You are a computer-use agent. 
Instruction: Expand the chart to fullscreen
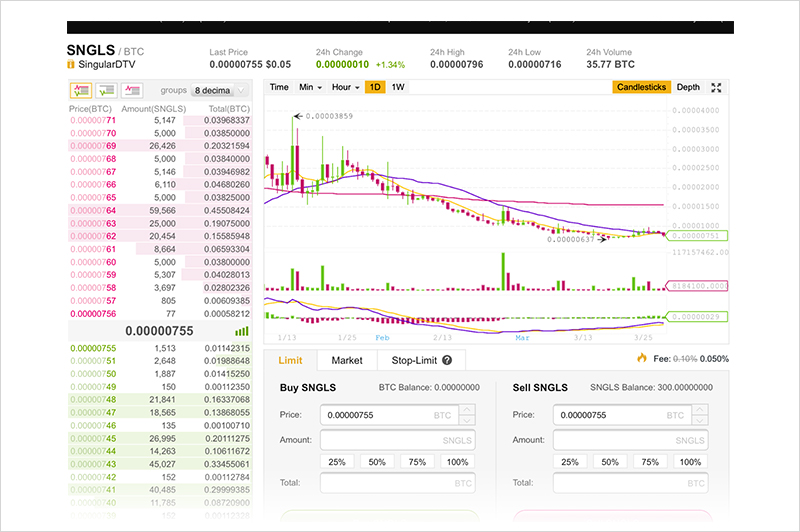(x=716, y=87)
